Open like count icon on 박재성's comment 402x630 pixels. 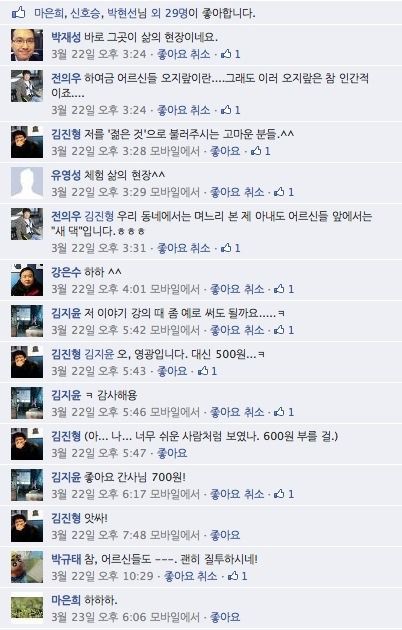coord(231,54)
